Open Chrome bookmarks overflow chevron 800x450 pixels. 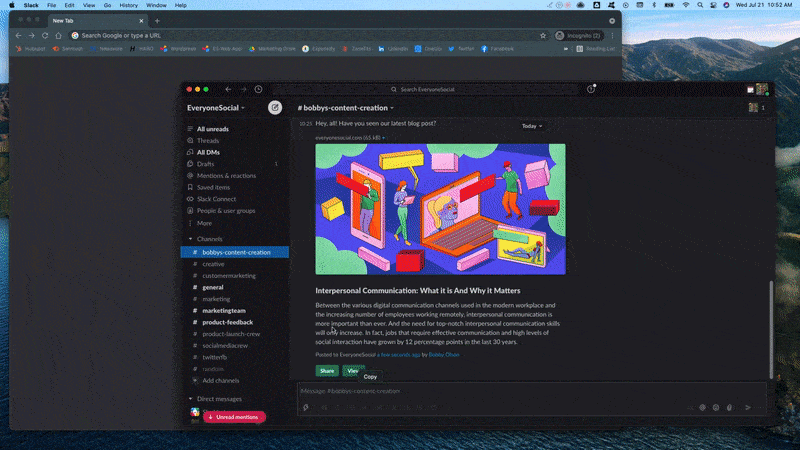[x=566, y=49]
